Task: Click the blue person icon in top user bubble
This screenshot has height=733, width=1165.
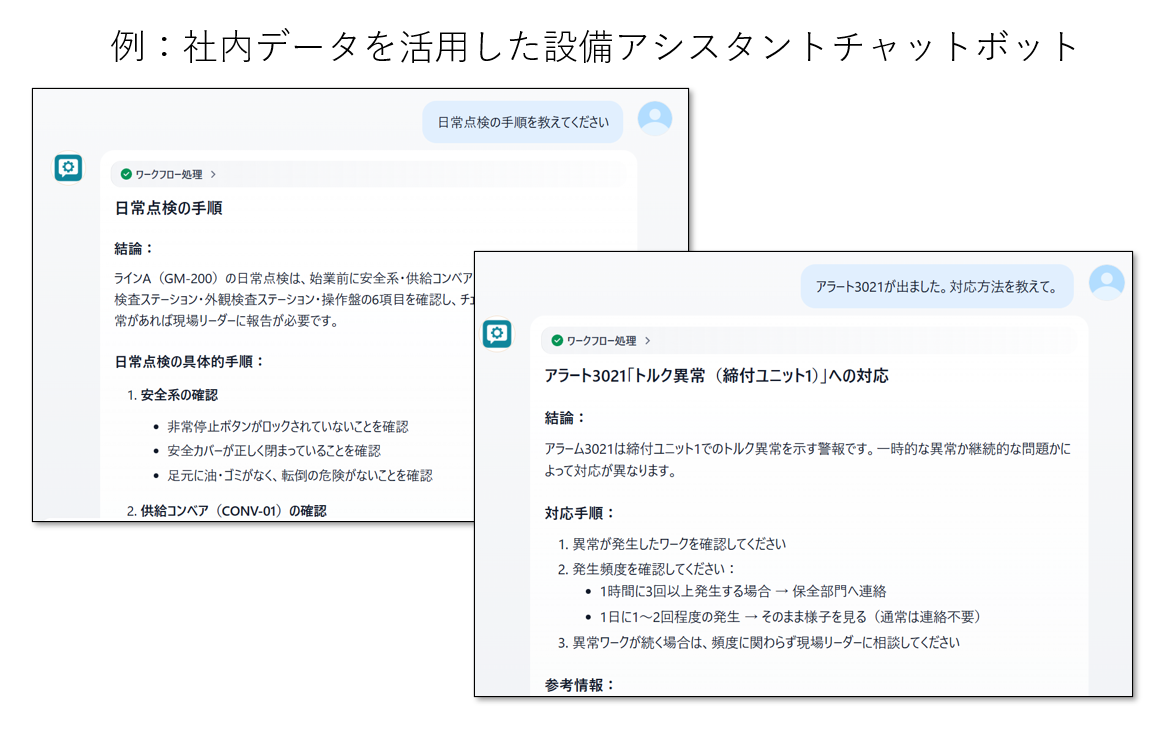Action: tap(655, 118)
